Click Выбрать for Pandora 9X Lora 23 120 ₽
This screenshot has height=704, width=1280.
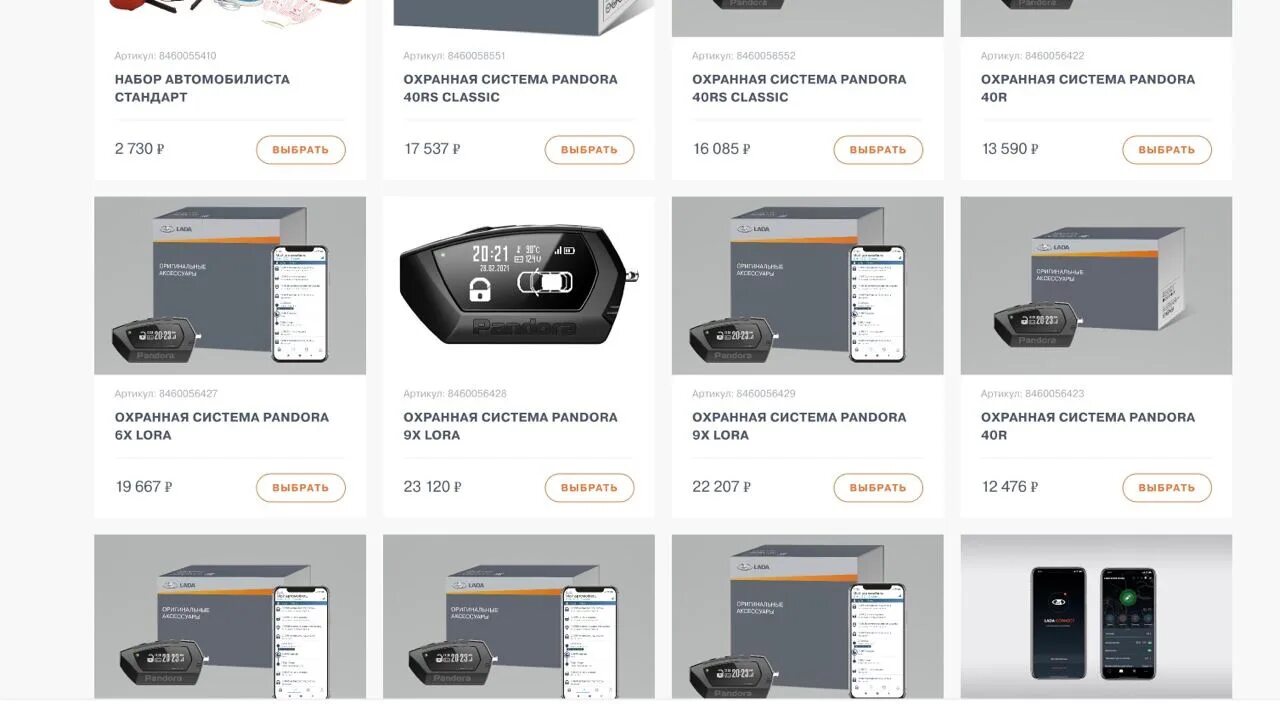[589, 488]
